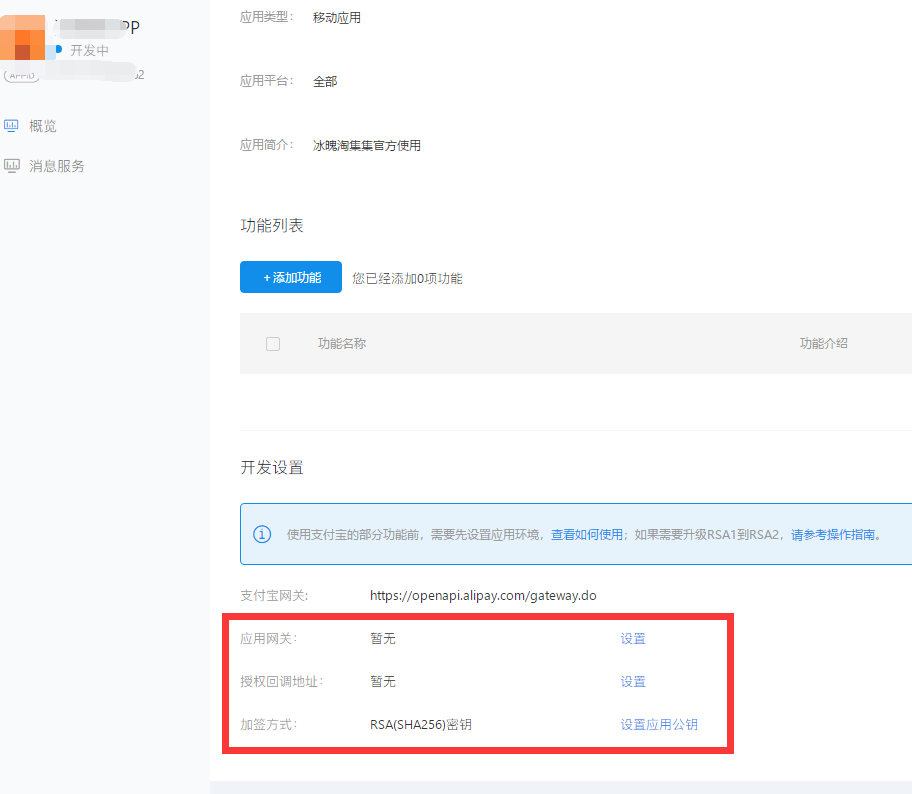Click the info circle icon in the notice
The image size is (912, 794).
tap(262, 534)
